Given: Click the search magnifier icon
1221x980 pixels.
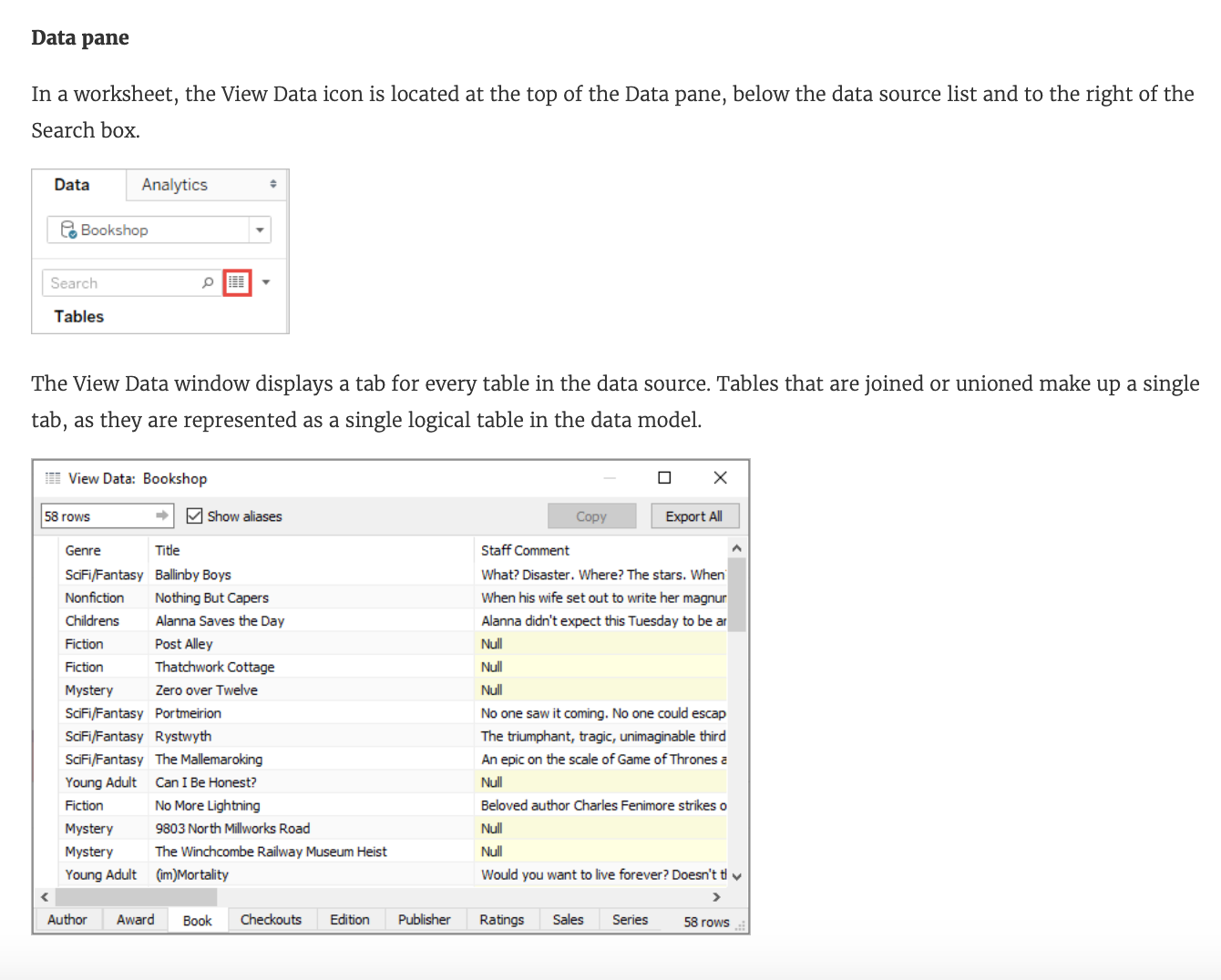Looking at the screenshot, I should [x=208, y=282].
